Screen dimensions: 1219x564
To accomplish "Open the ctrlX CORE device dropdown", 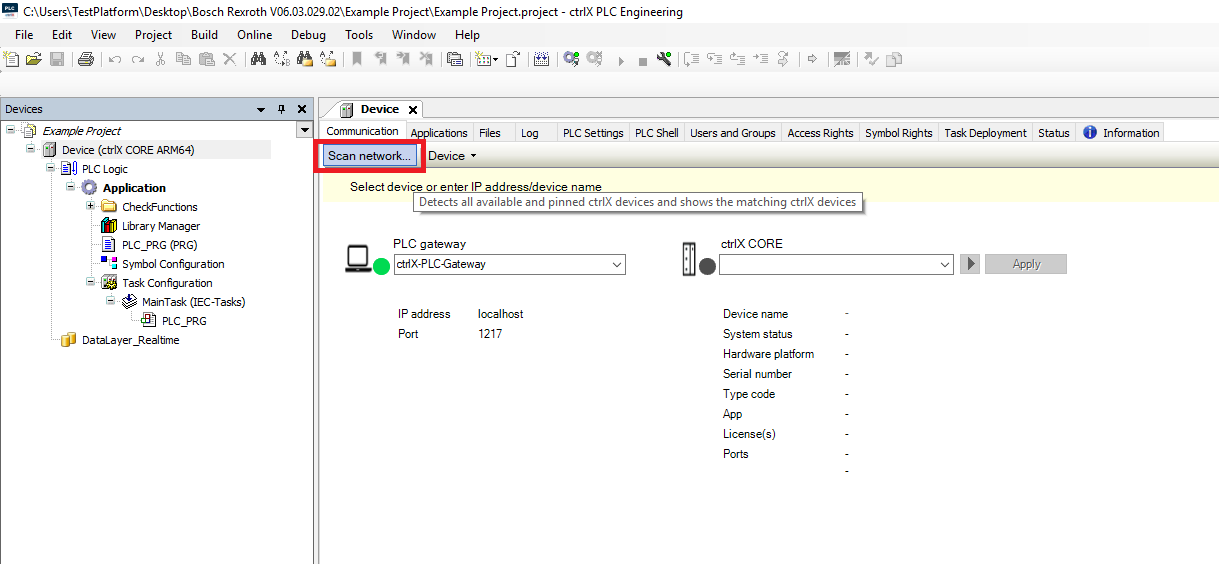I will tap(944, 265).
